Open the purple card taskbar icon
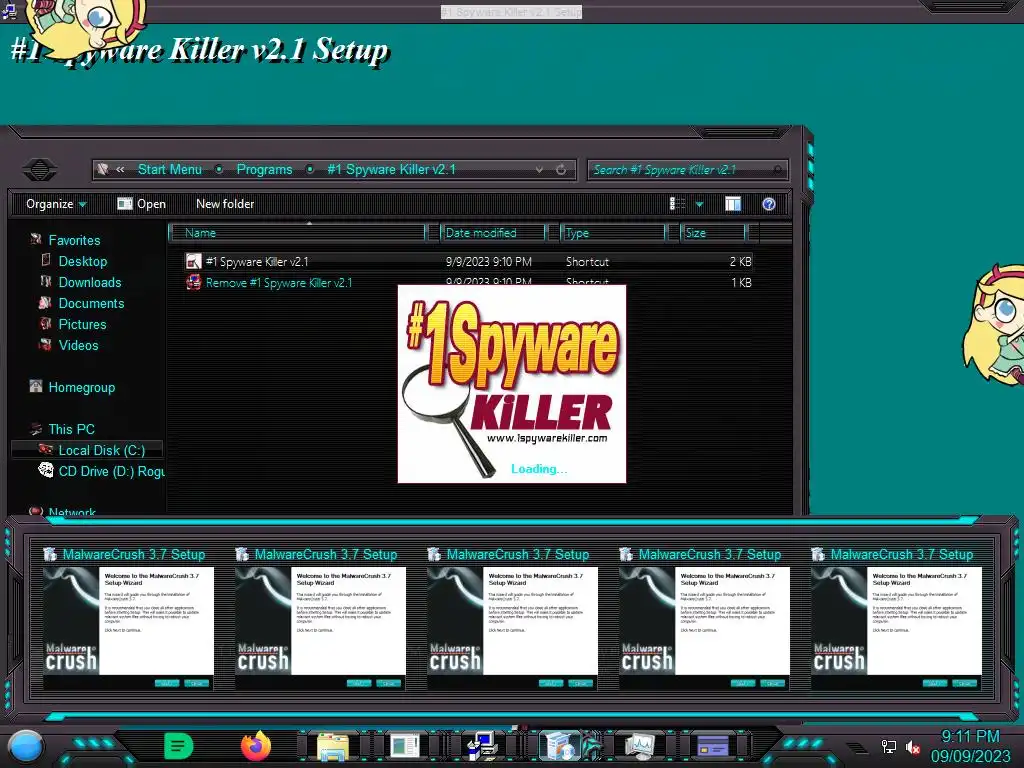Image resolution: width=1024 pixels, height=768 pixels. tap(713, 746)
